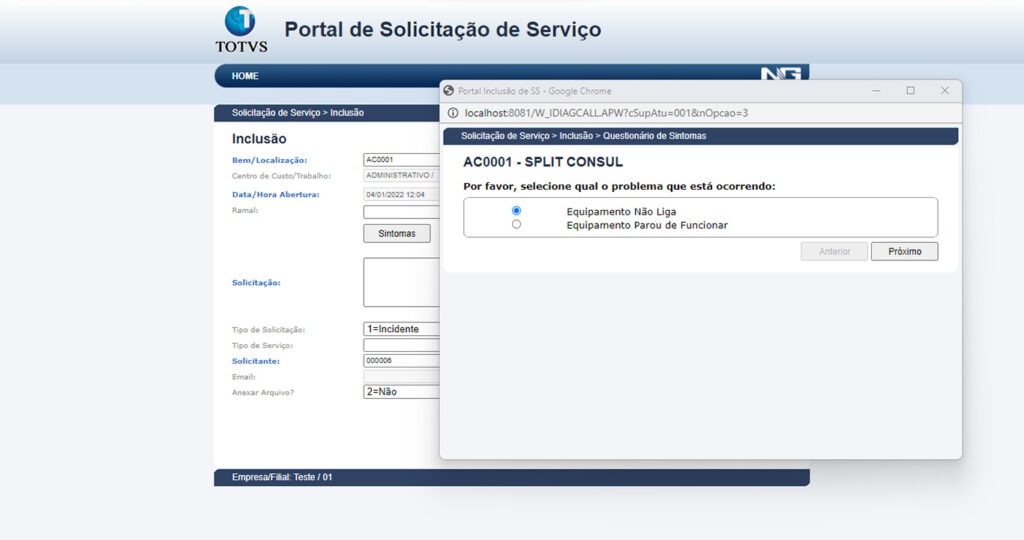This screenshot has height=540, width=1024.
Task: Click the Solicitação text area
Action: coord(402,282)
